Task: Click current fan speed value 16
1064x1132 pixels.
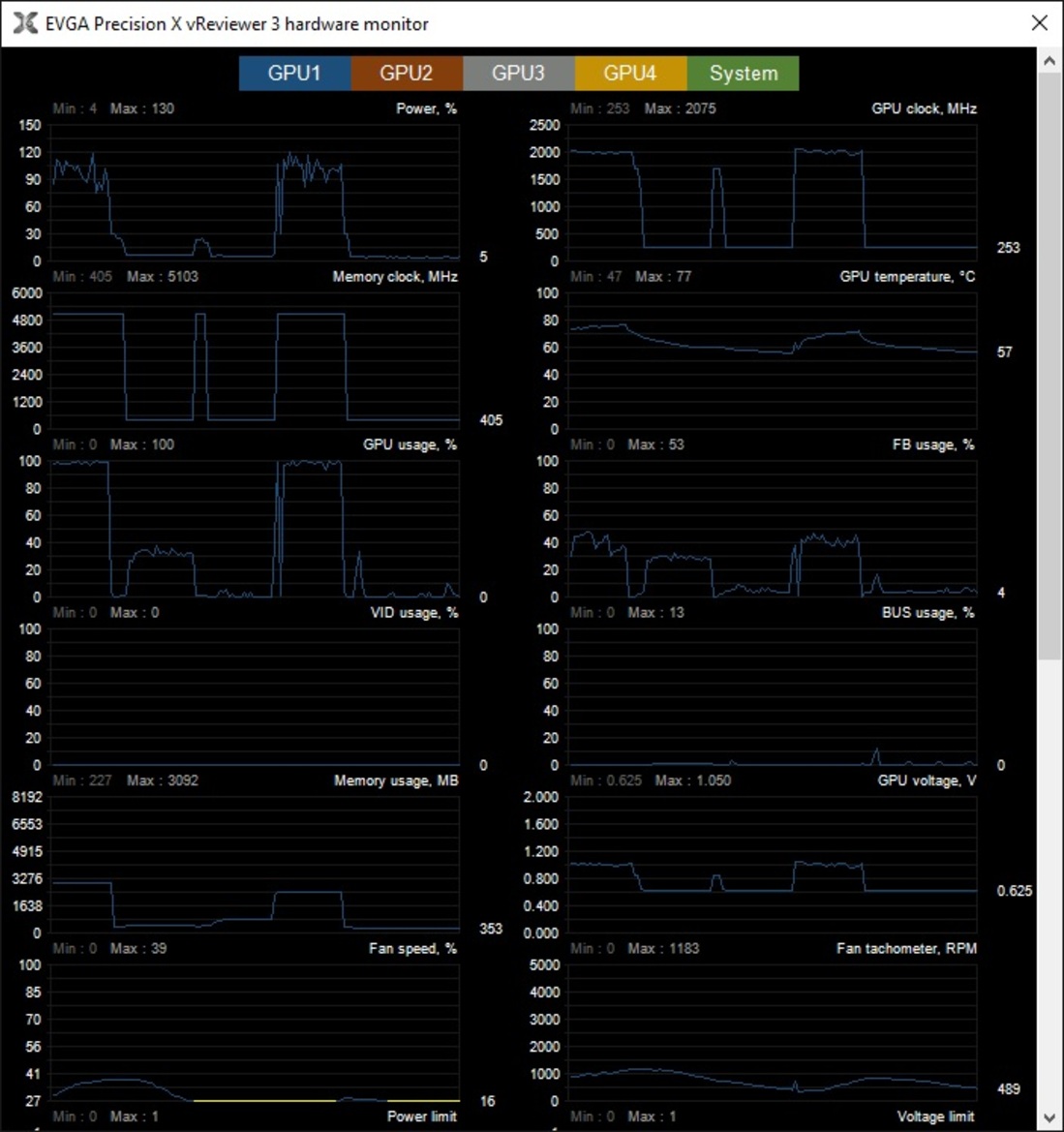Action: click(x=487, y=1101)
